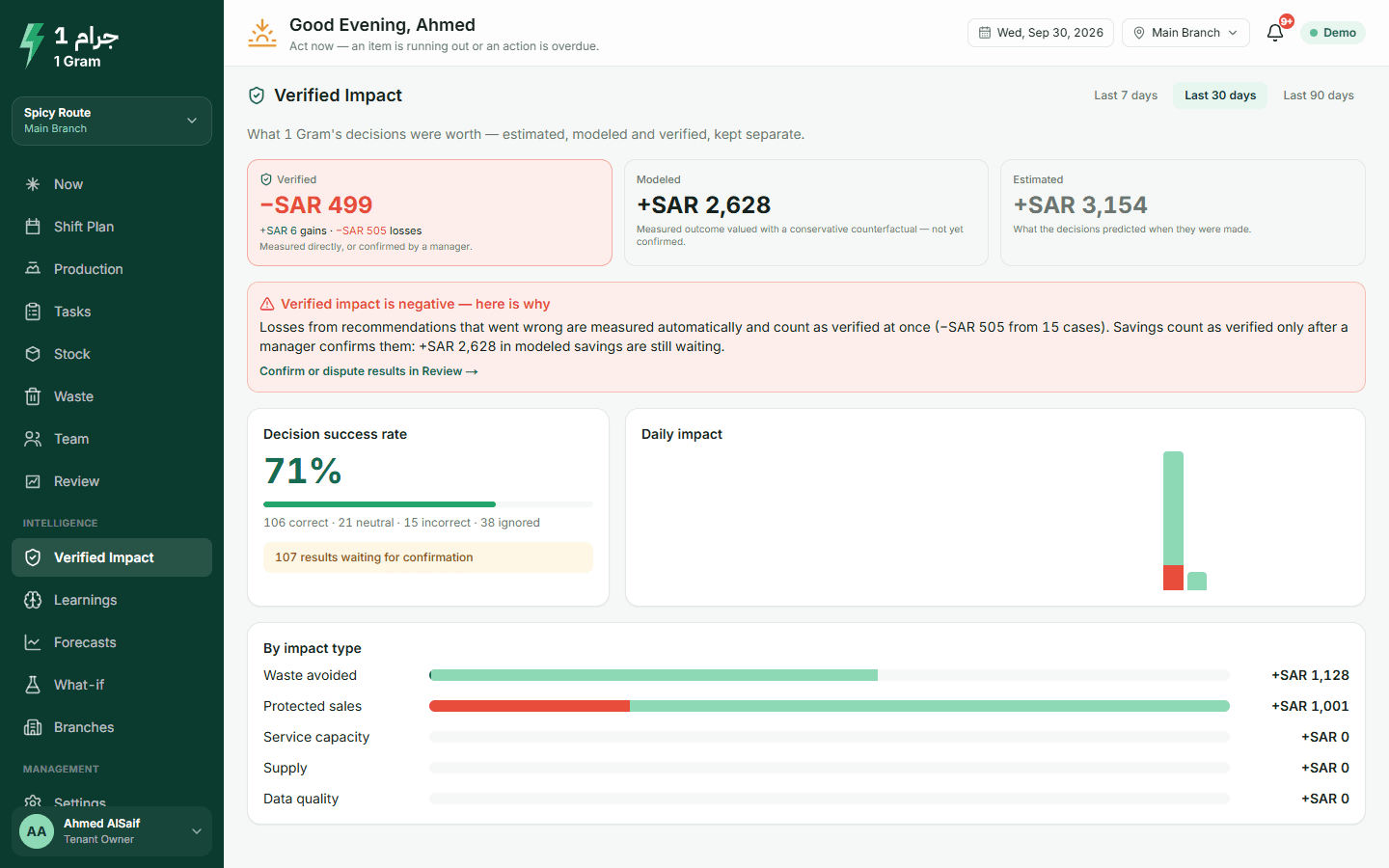1389x868 pixels.
Task: Follow Confirm or dispute results in Review link
Action: [368, 371]
